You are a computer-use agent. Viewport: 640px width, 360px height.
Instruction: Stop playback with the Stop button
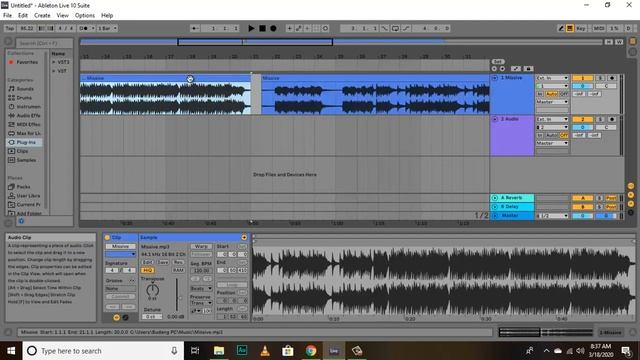point(262,28)
